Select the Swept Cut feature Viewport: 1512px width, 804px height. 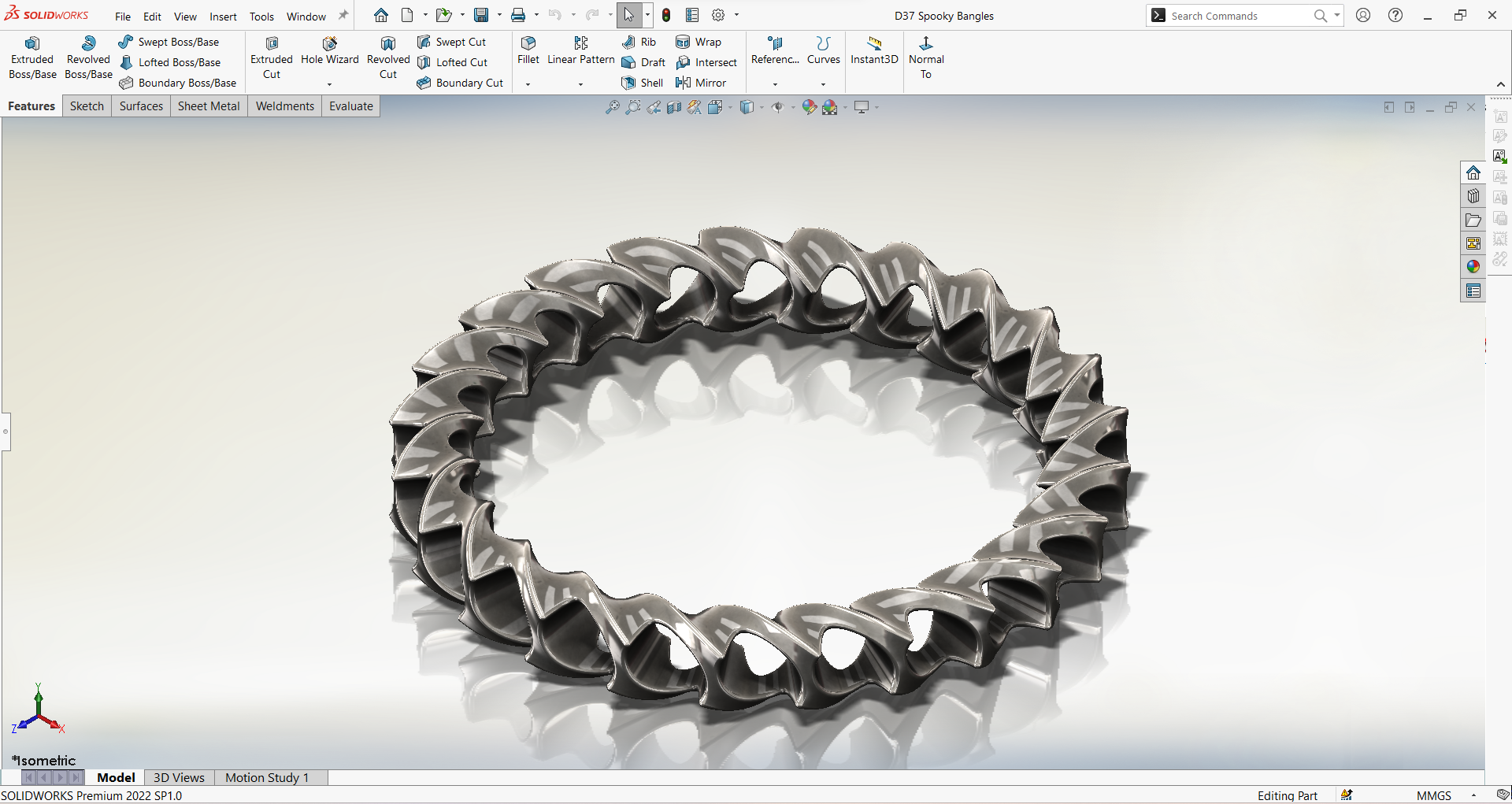point(452,42)
